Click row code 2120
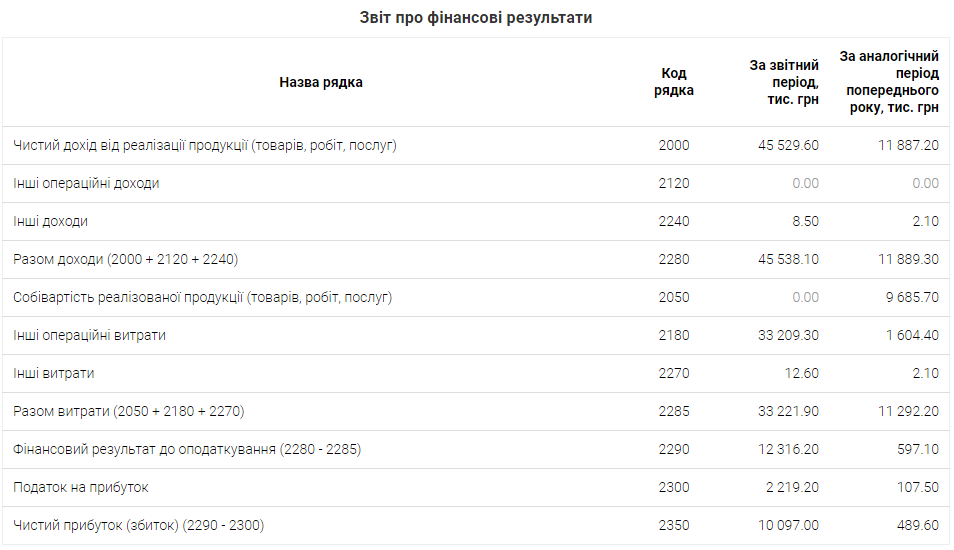Screen dimensions: 954x550 (x=674, y=183)
